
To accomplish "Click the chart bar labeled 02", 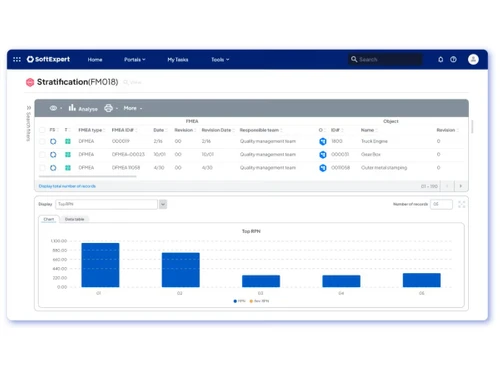I will pyautogui.click(x=181, y=270).
